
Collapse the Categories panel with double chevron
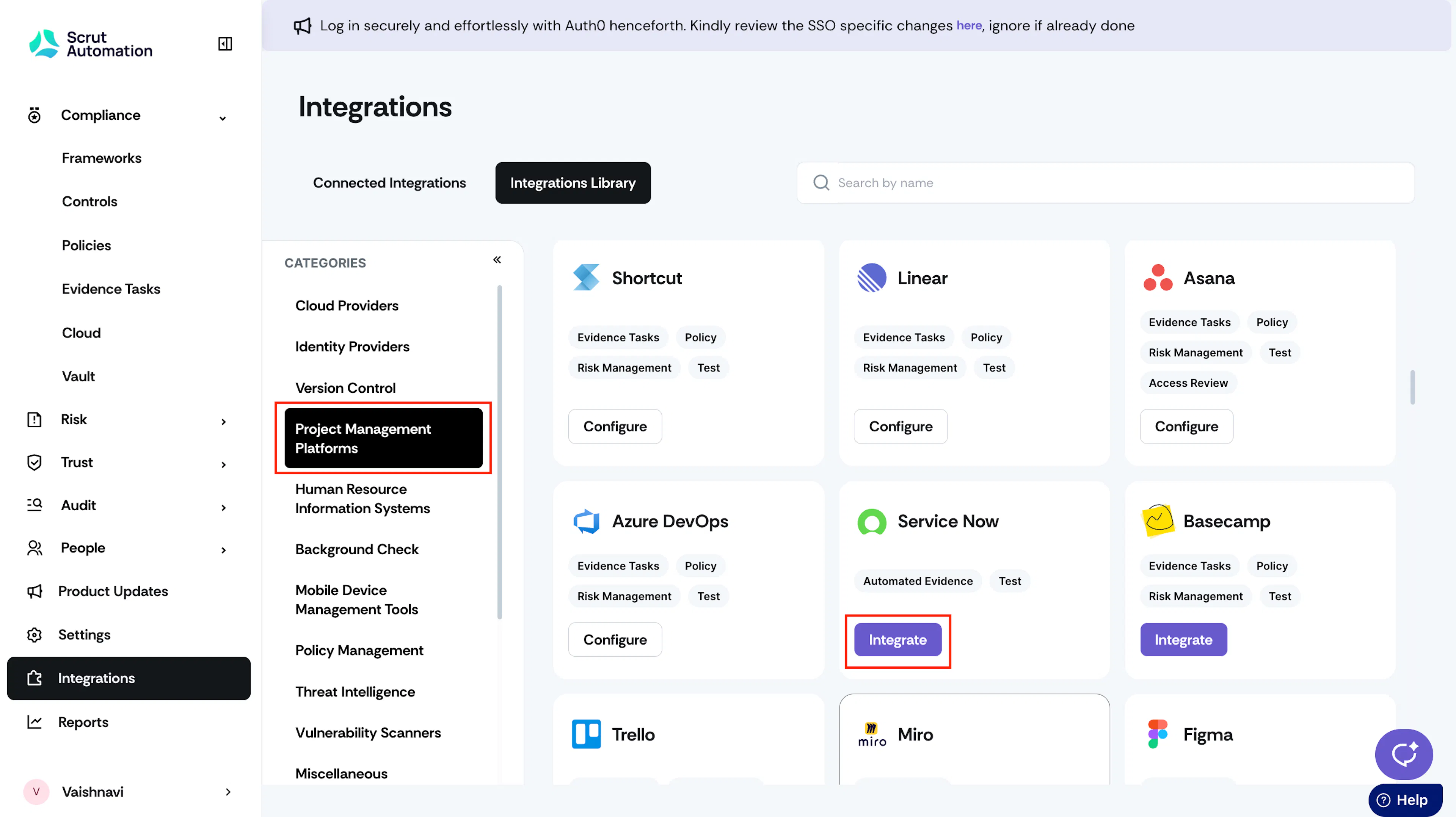point(497,259)
